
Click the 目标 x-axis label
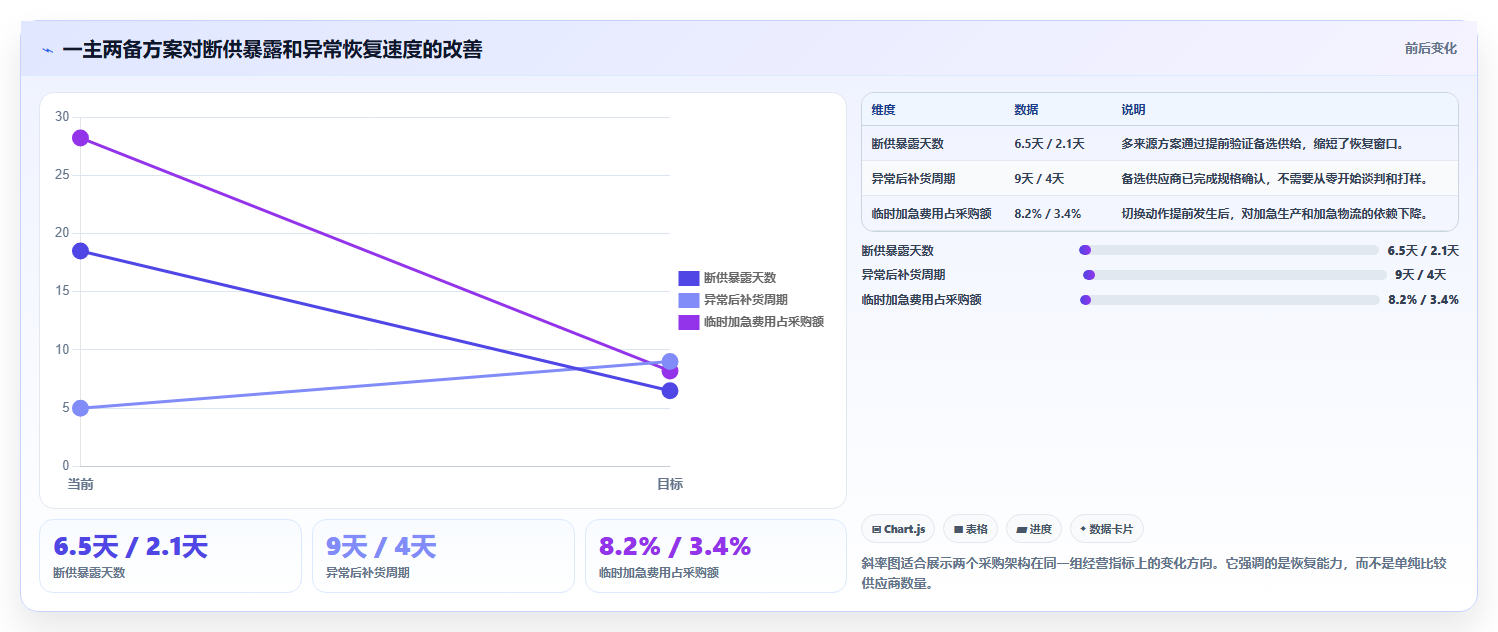pos(670,485)
